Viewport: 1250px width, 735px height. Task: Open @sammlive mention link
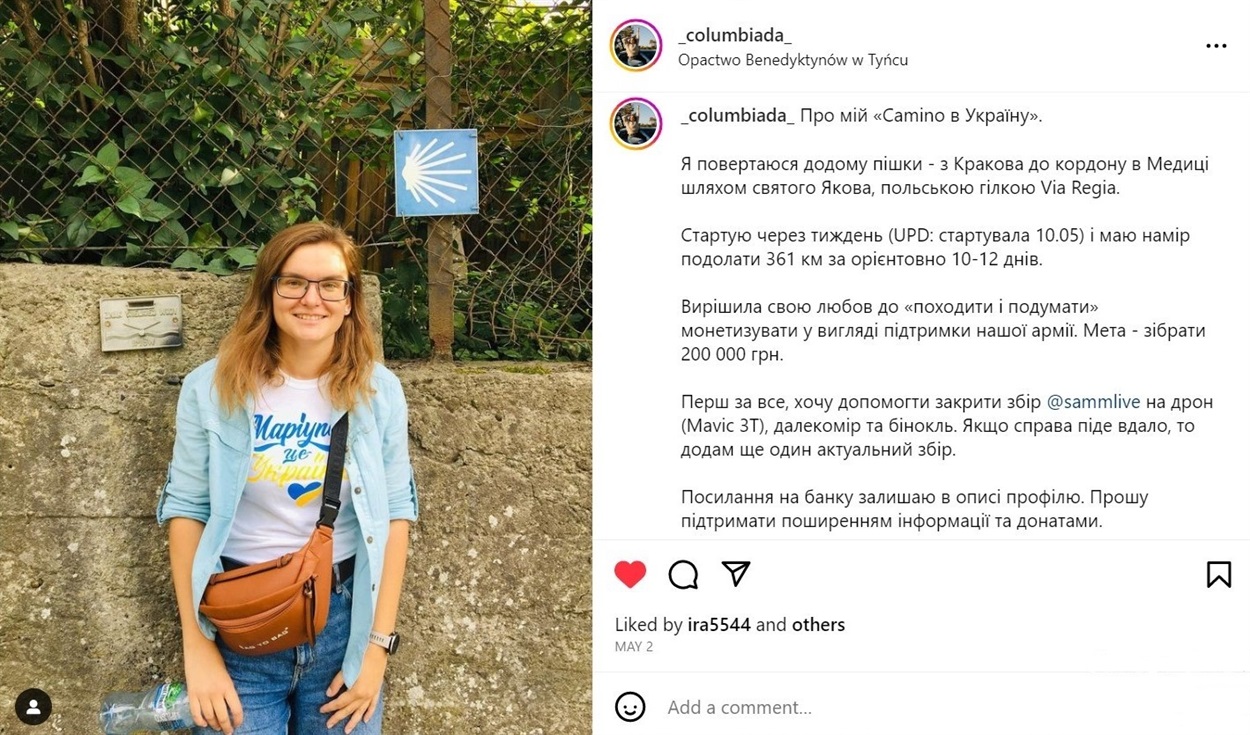pyautogui.click(x=1093, y=402)
